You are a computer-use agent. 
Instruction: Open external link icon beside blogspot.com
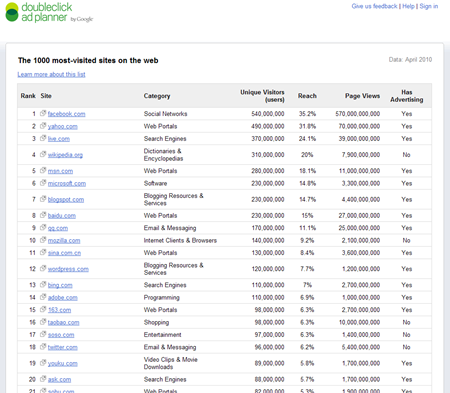tap(43, 199)
